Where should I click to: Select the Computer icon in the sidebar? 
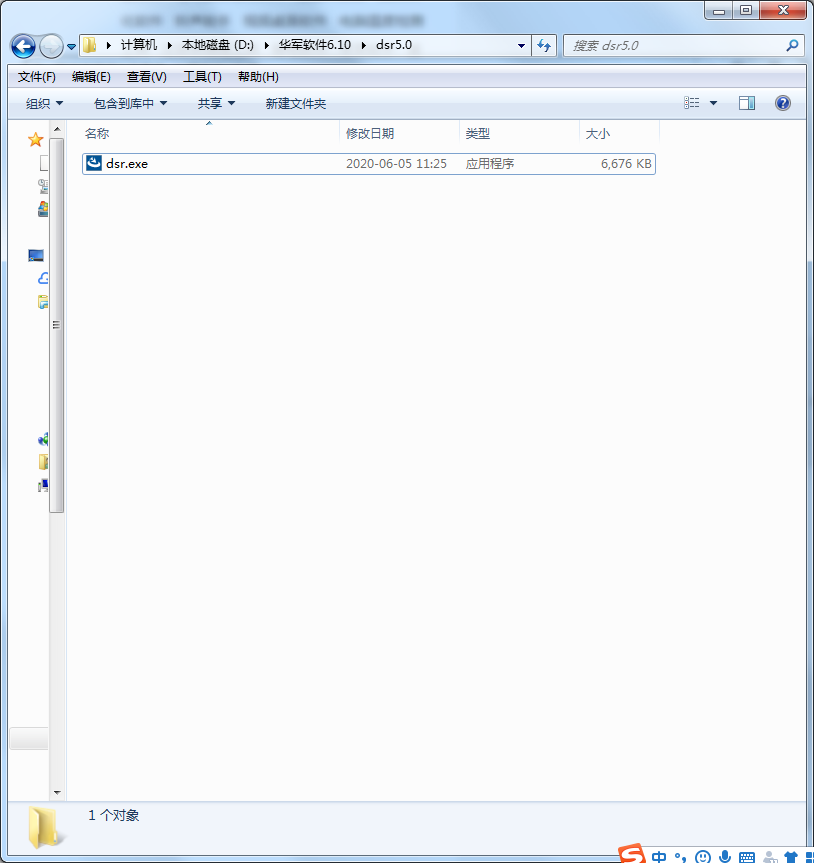click(x=36, y=254)
